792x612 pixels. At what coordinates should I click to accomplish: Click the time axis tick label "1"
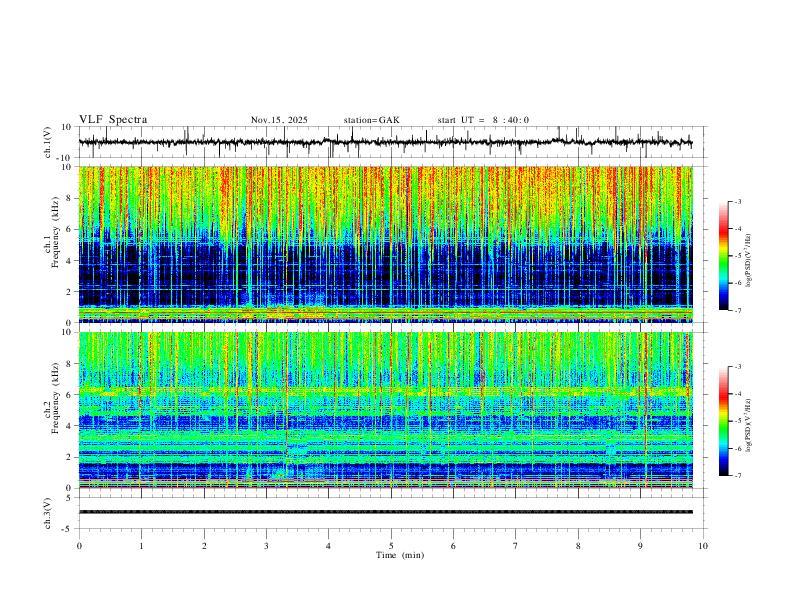(141, 546)
